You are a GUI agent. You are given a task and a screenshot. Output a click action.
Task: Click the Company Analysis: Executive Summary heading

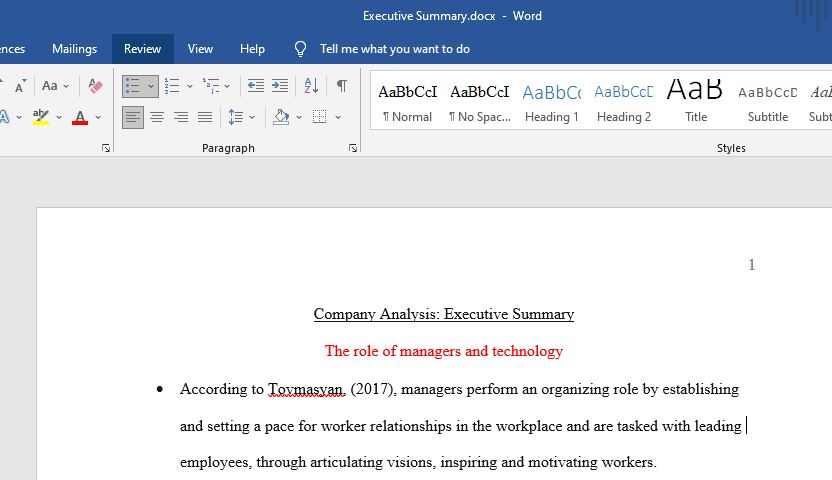[444, 314]
